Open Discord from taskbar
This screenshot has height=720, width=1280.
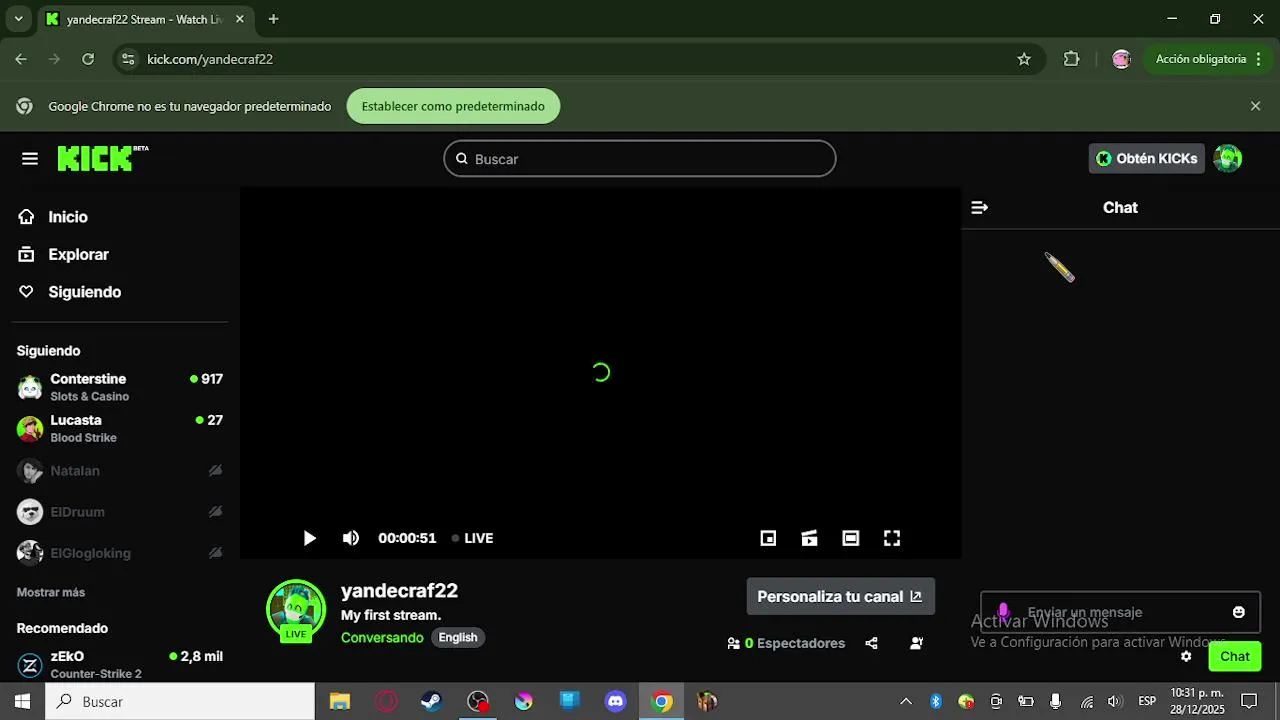[x=616, y=701]
